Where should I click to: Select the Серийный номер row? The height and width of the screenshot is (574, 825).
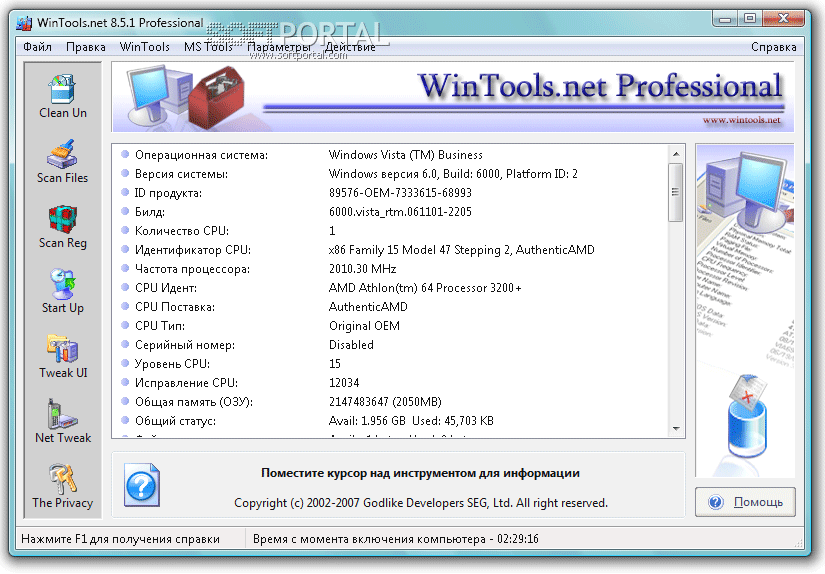coord(390,345)
